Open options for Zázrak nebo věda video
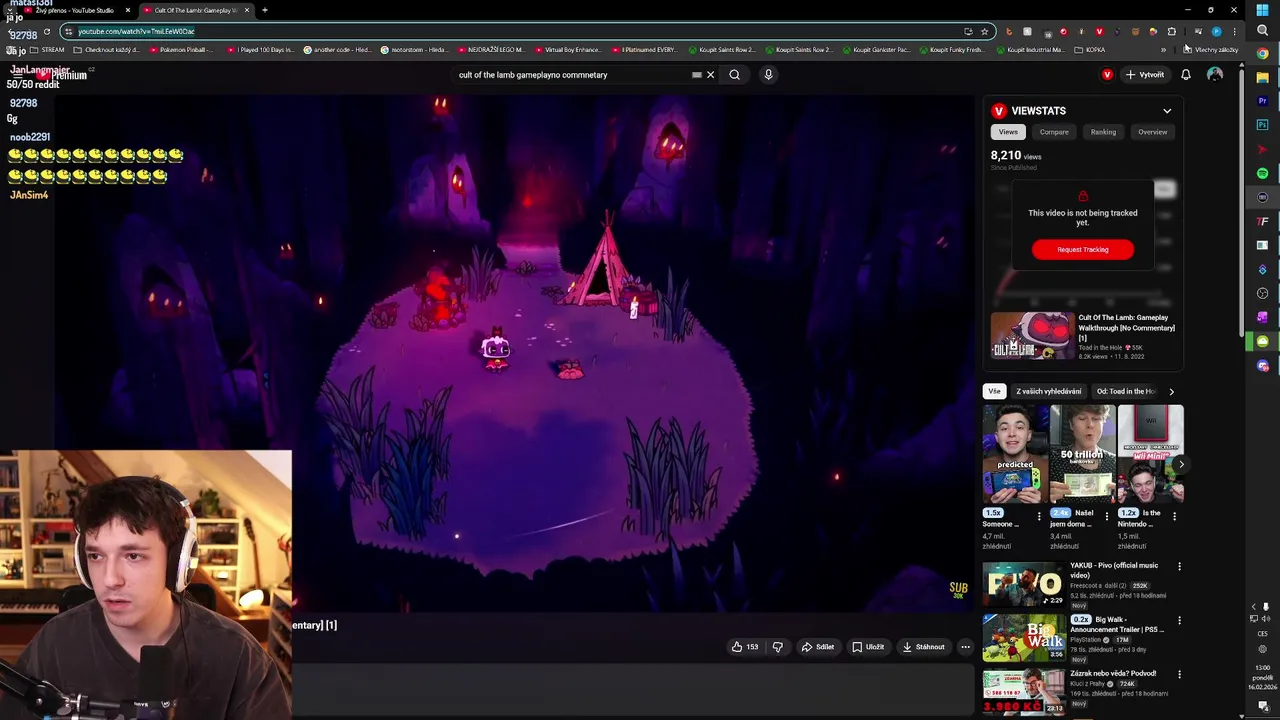The width and height of the screenshot is (1280, 720). point(1179,674)
